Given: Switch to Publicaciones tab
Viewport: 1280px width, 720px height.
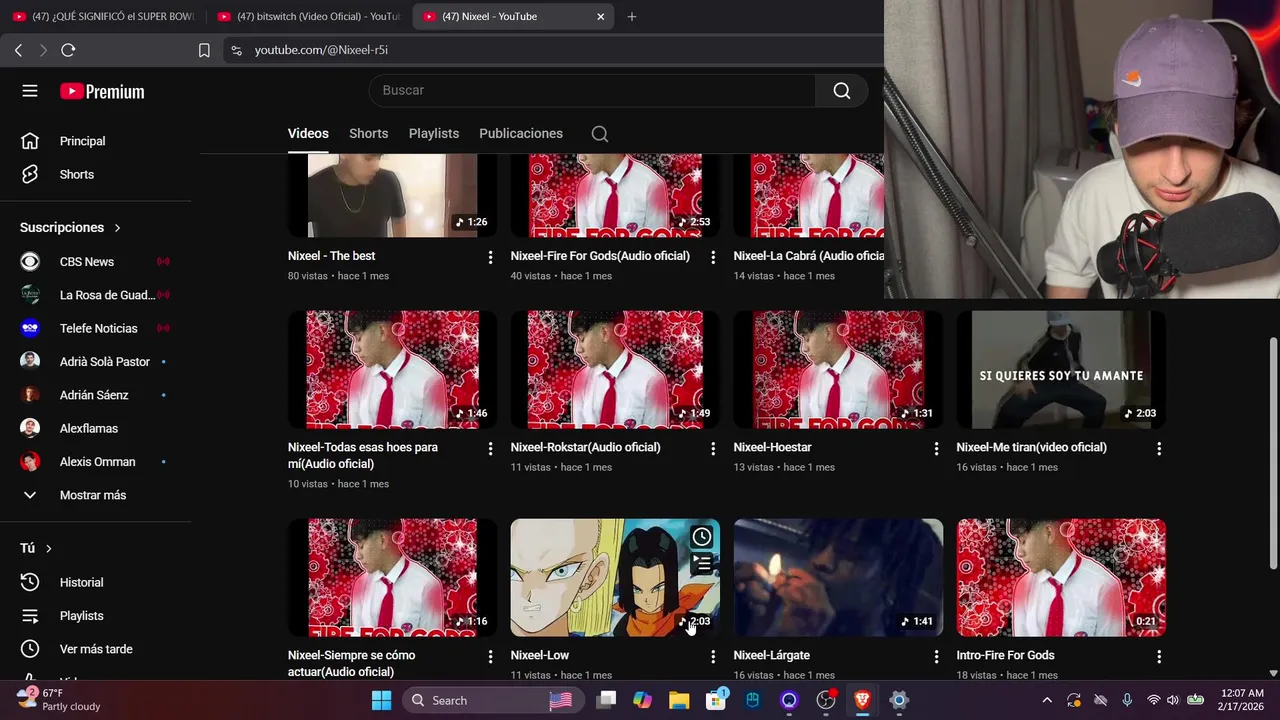Looking at the screenshot, I should pos(520,134).
